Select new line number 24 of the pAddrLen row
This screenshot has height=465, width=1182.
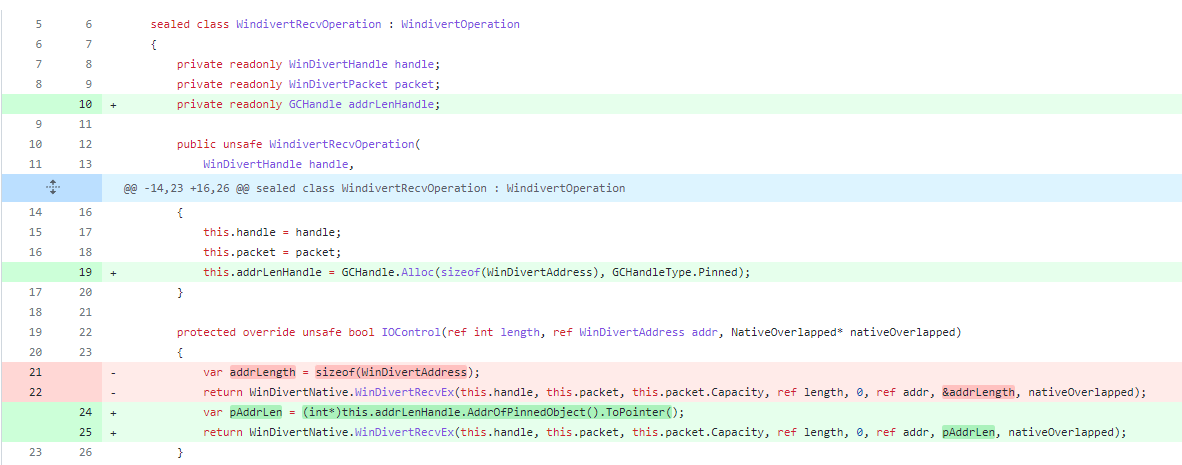point(85,413)
